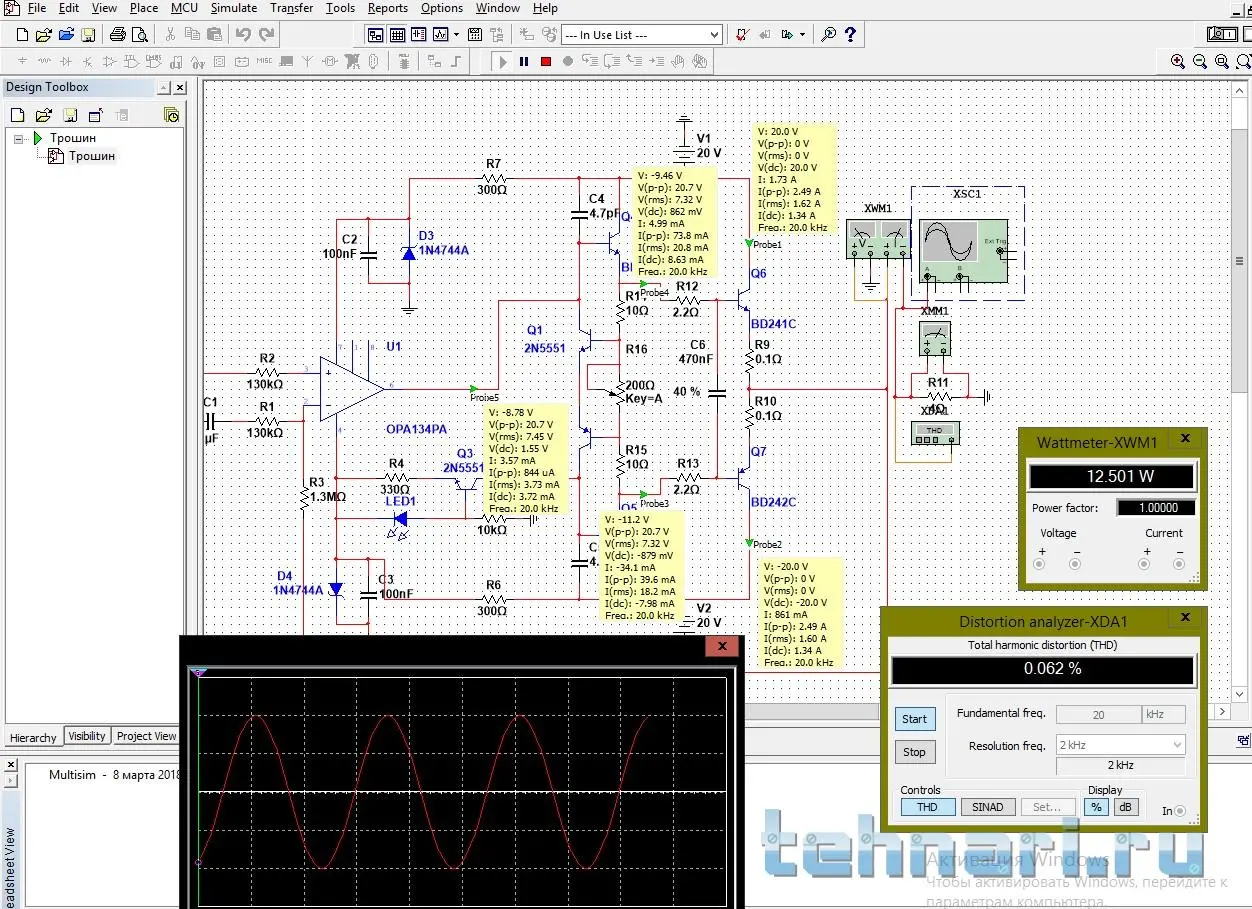Open the Grapher toolbar icon
The width and height of the screenshot is (1252, 909).
click(x=441, y=35)
